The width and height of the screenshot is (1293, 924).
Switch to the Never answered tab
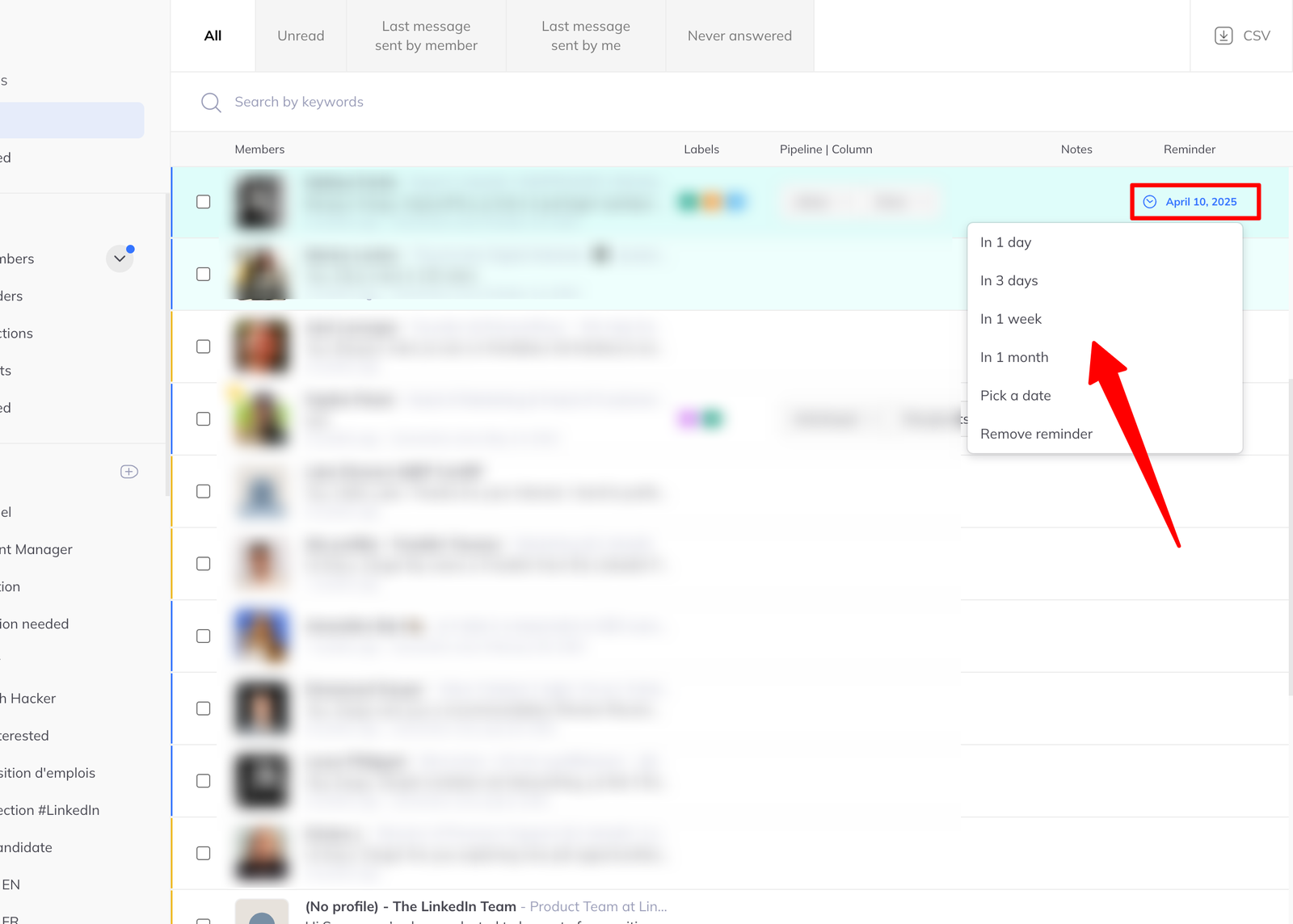click(x=739, y=36)
